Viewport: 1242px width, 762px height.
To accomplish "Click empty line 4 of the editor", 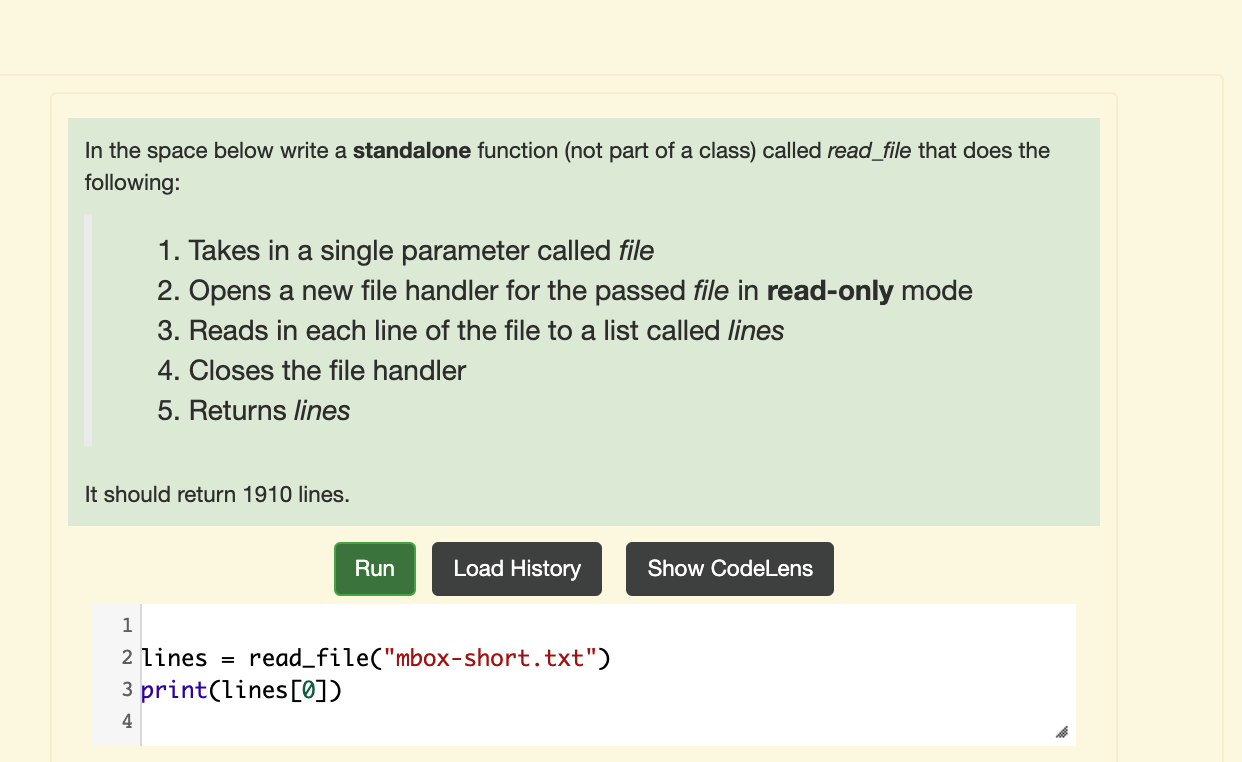I will point(300,720).
